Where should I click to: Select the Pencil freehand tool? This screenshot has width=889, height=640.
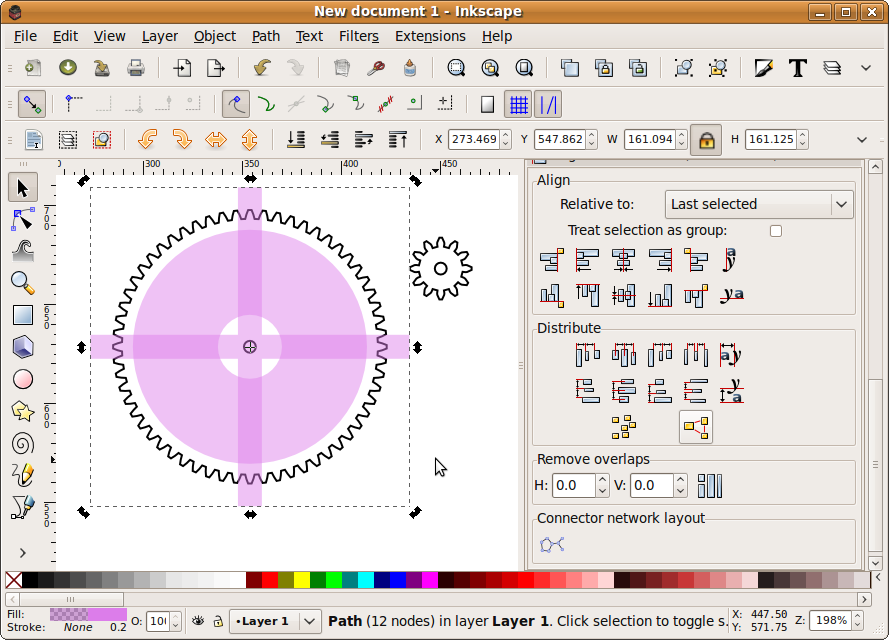coord(23,476)
